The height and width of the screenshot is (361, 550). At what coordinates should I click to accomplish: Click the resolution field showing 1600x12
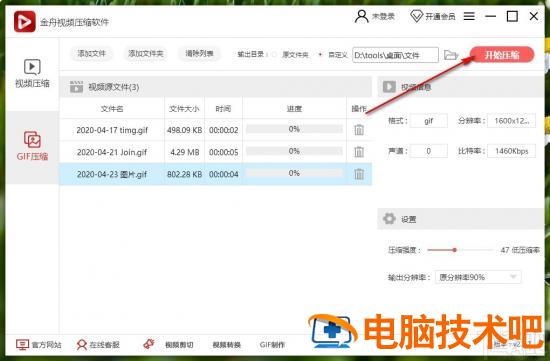coord(511,121)
